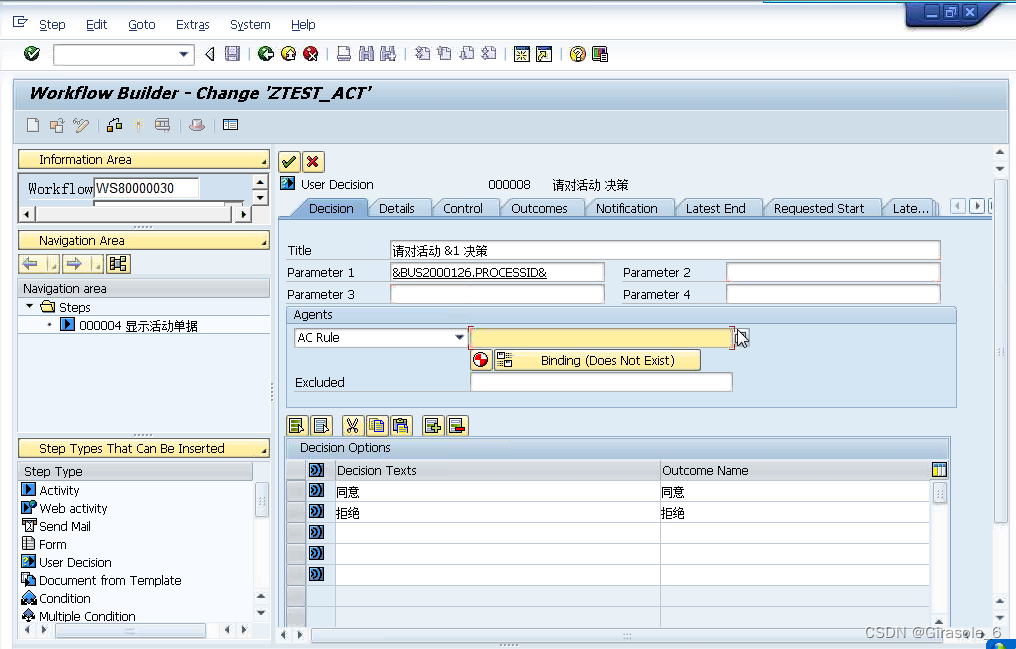Expand Step Types That Can Be Inserted header

point(143,448)
